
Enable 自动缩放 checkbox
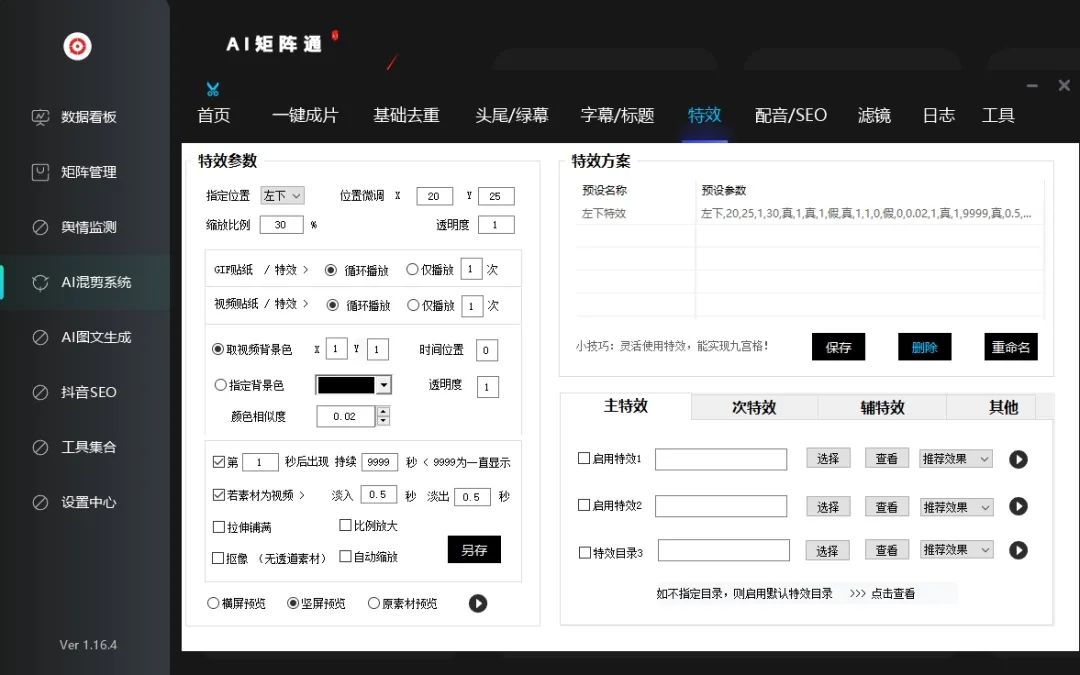pyautogui.click(x=346, y=556)
